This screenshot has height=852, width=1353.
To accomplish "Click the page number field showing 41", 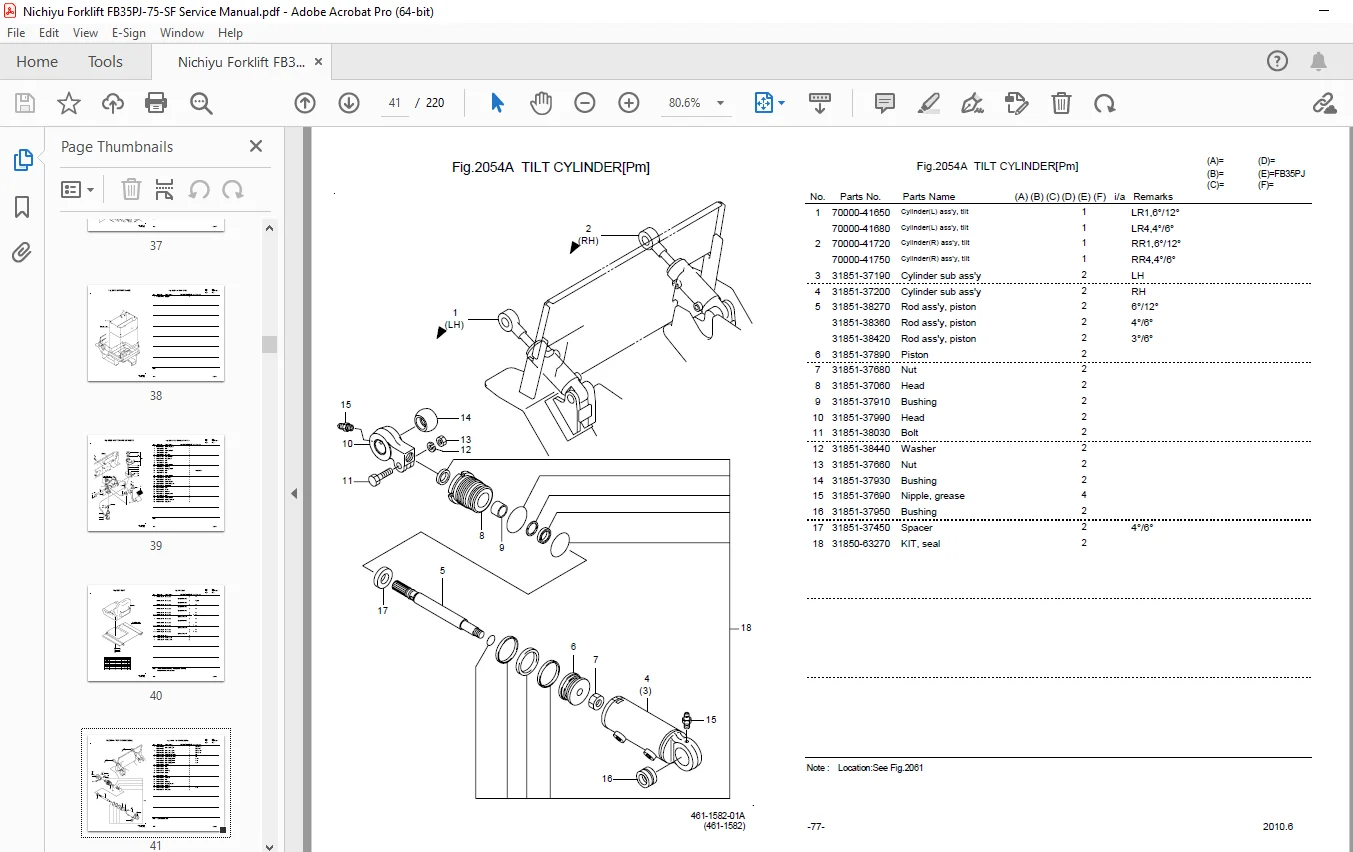I will (x=395, y=103).
